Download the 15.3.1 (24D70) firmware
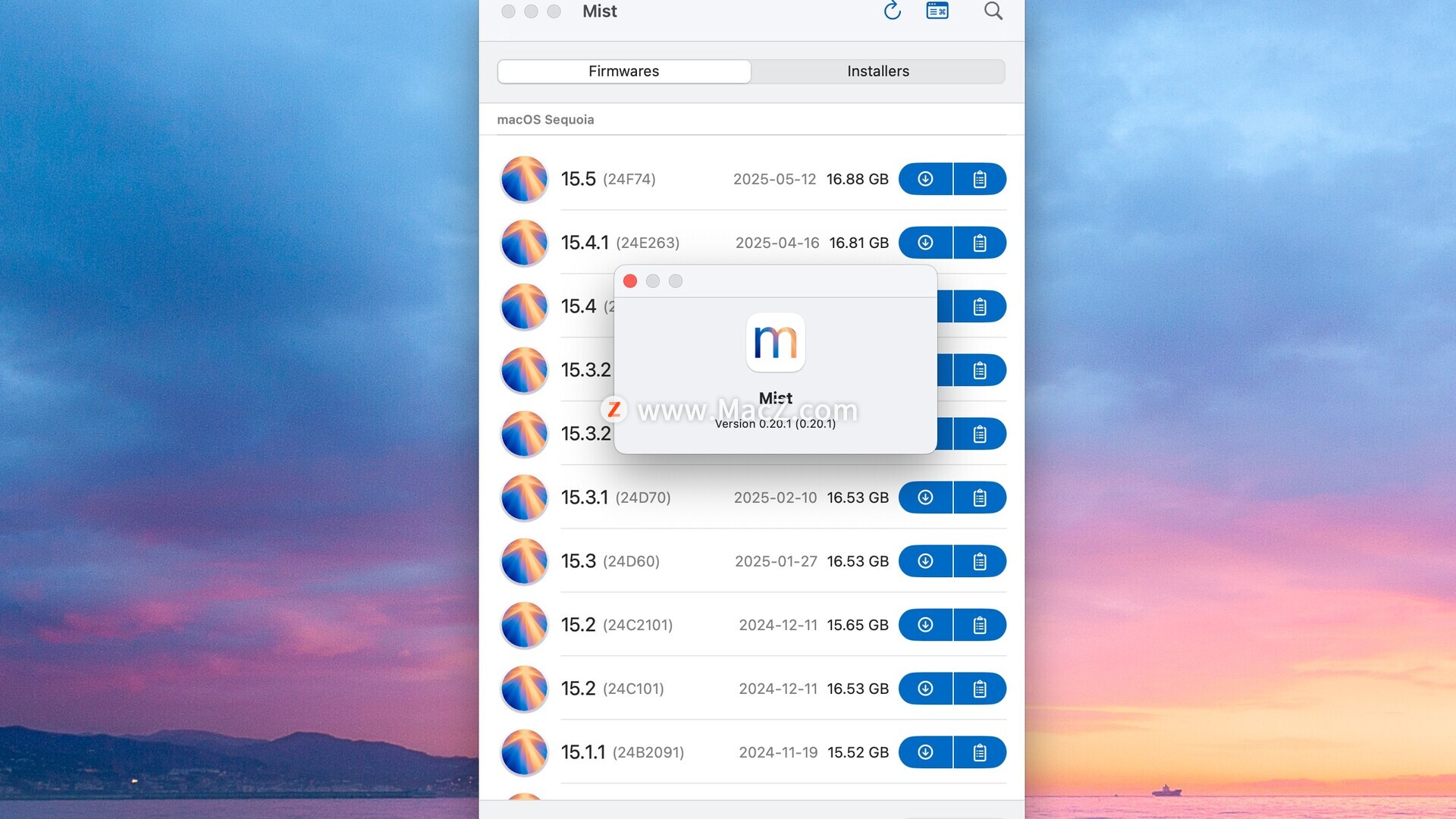Screen dimensions: 1456x819 pyautogui.click(x=925, y=497)
